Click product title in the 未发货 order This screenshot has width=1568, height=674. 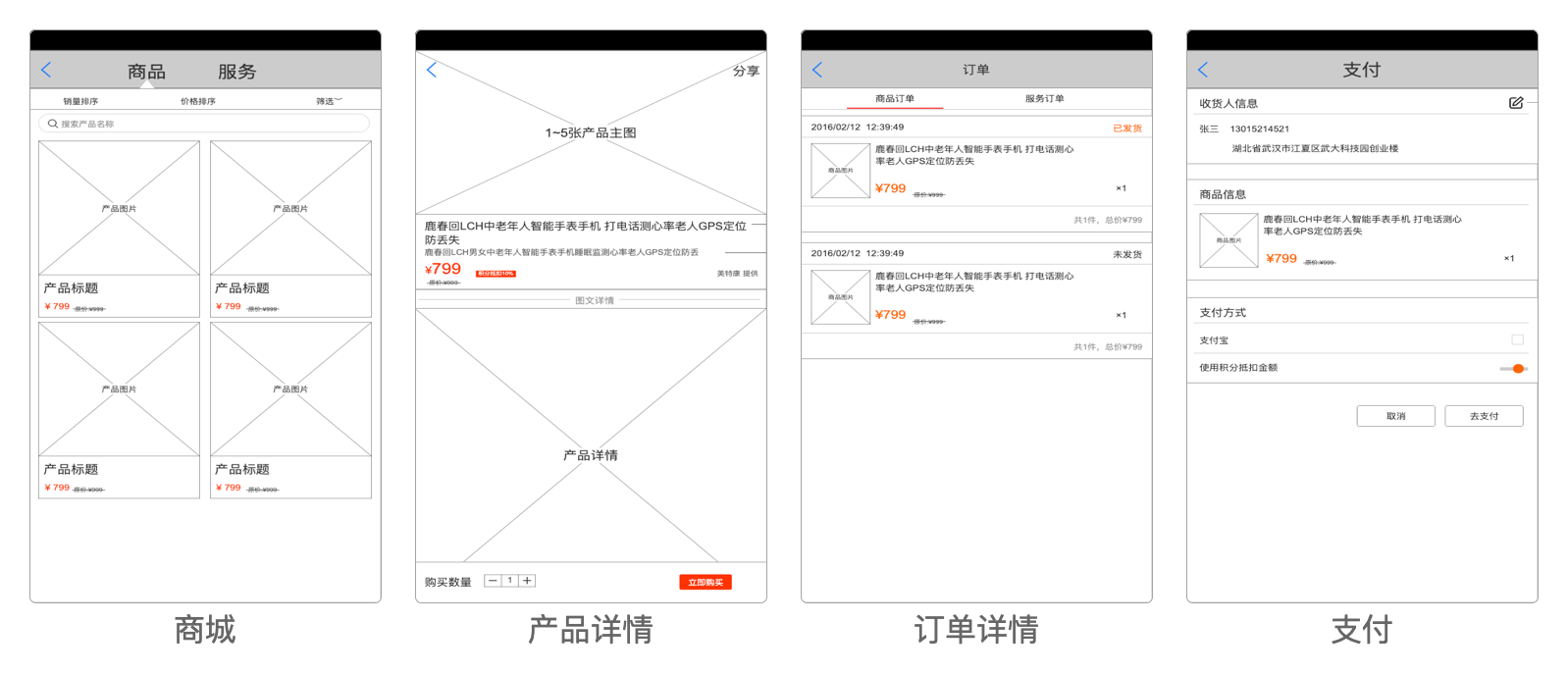pyautogui.click(x=974, y=282)
